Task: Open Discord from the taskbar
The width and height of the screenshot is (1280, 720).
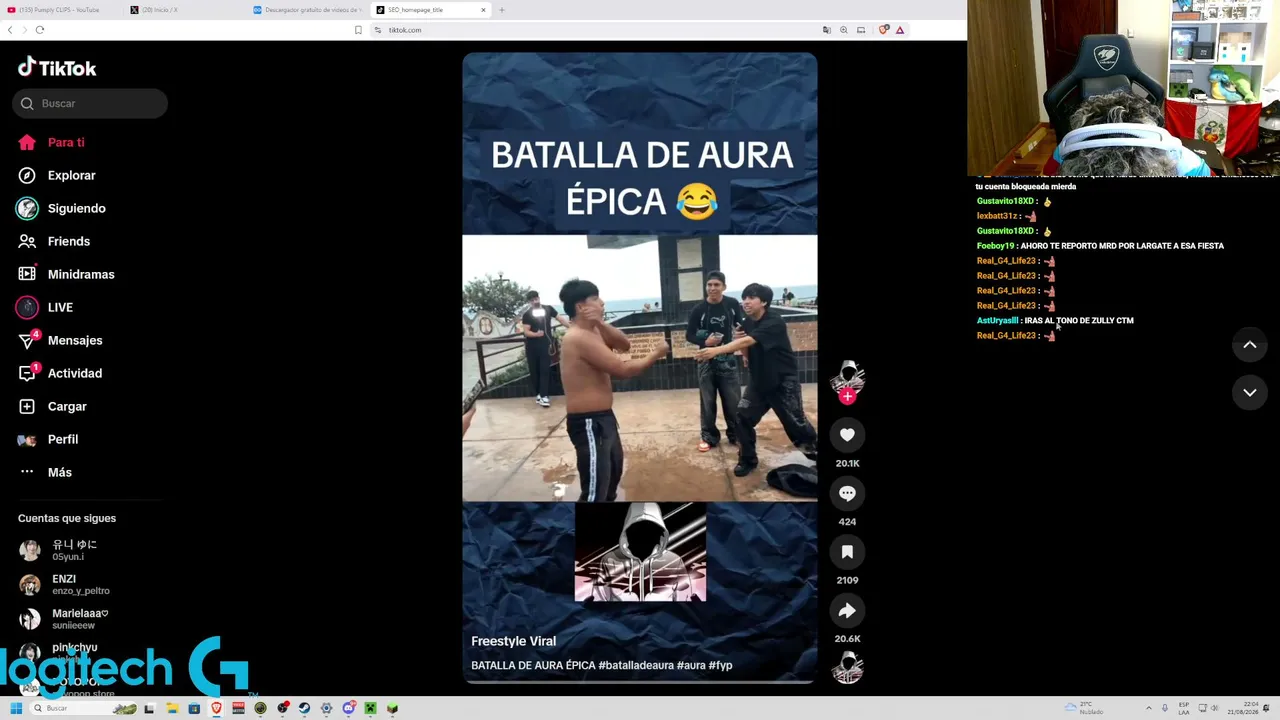Action: 349,708
